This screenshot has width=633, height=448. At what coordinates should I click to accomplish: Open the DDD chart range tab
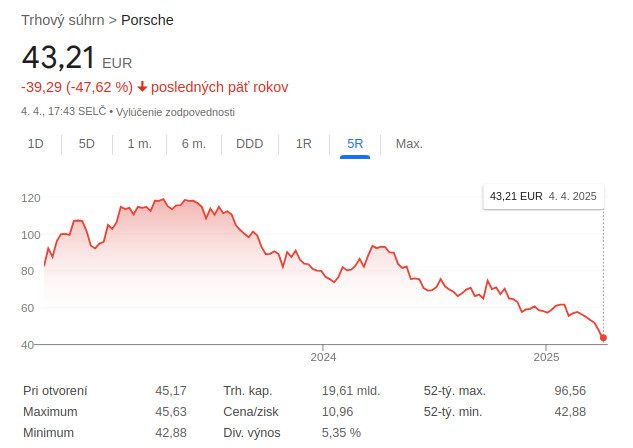[249, 144]
